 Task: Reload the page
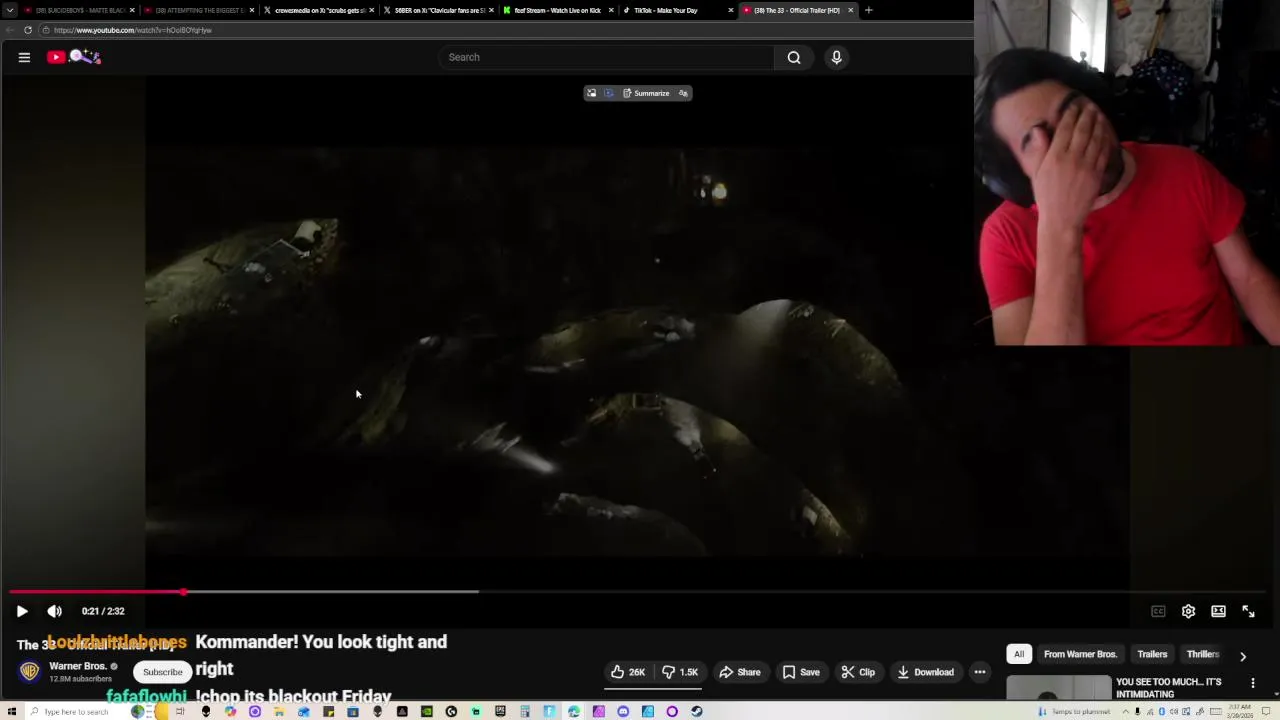click(x=28, y=30)
